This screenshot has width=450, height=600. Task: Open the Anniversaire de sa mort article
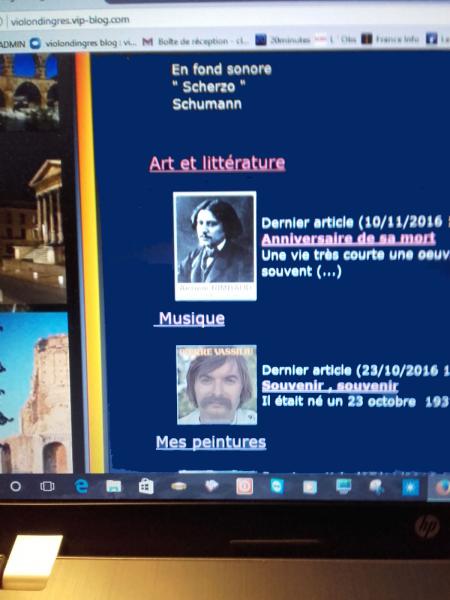click(348, 238)
